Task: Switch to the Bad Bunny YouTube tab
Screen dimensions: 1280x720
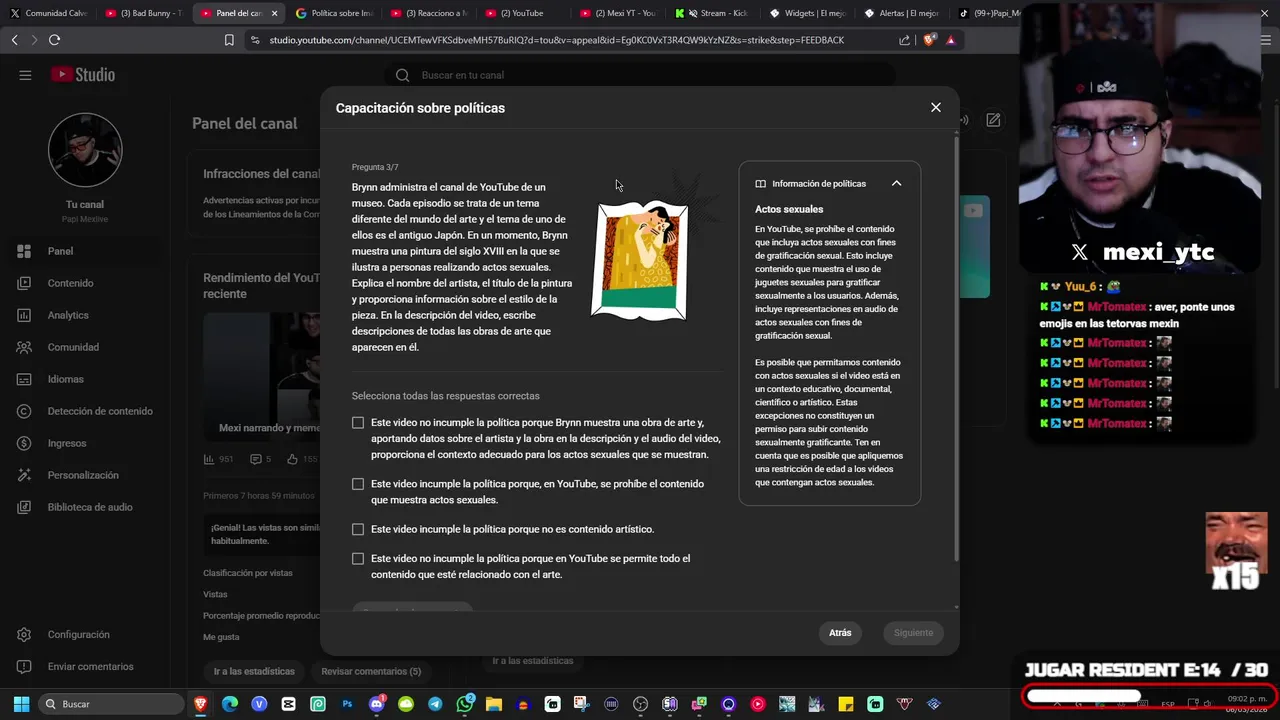Action: (143, 13)
